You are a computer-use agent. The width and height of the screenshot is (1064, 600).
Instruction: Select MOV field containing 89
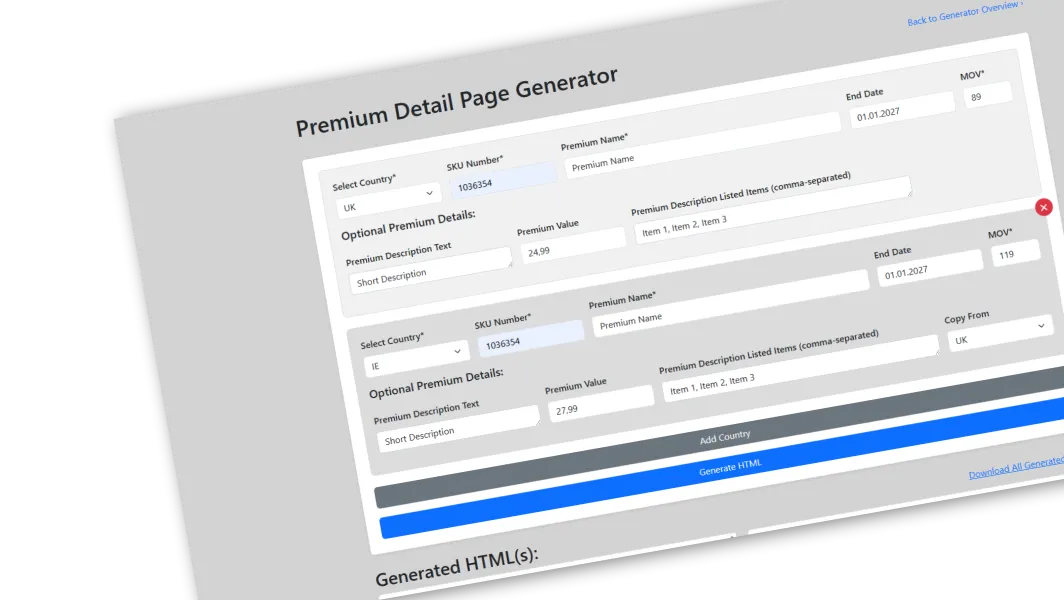tap(987, 94)
